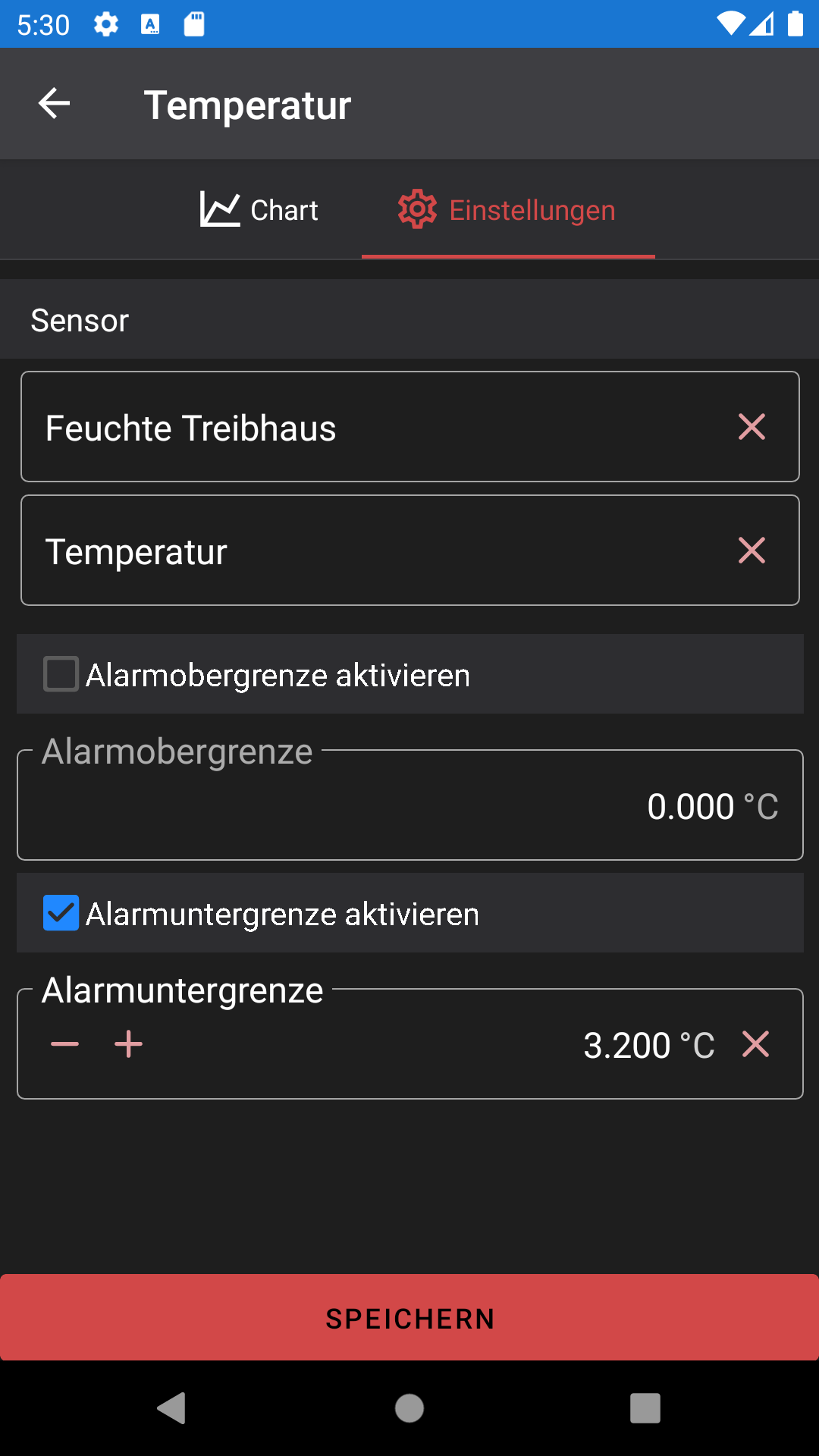
Task: Clear the Temperatur sensor field
Action: (x=752, y=551)
